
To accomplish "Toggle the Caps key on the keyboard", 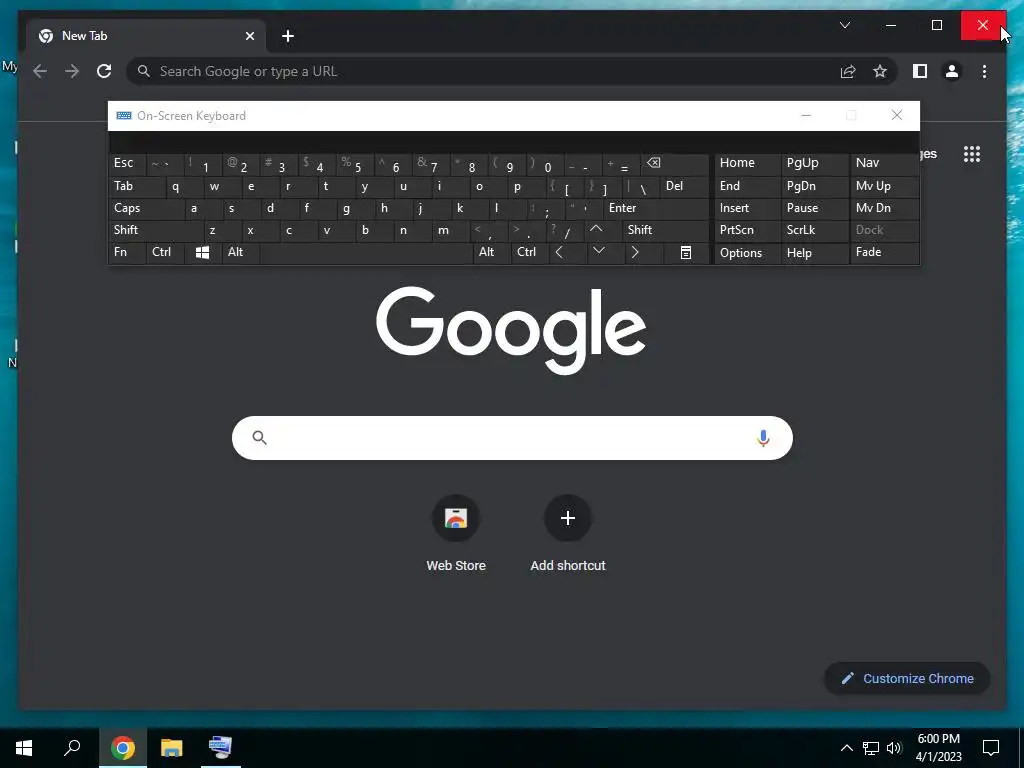I will pos(146,208).
